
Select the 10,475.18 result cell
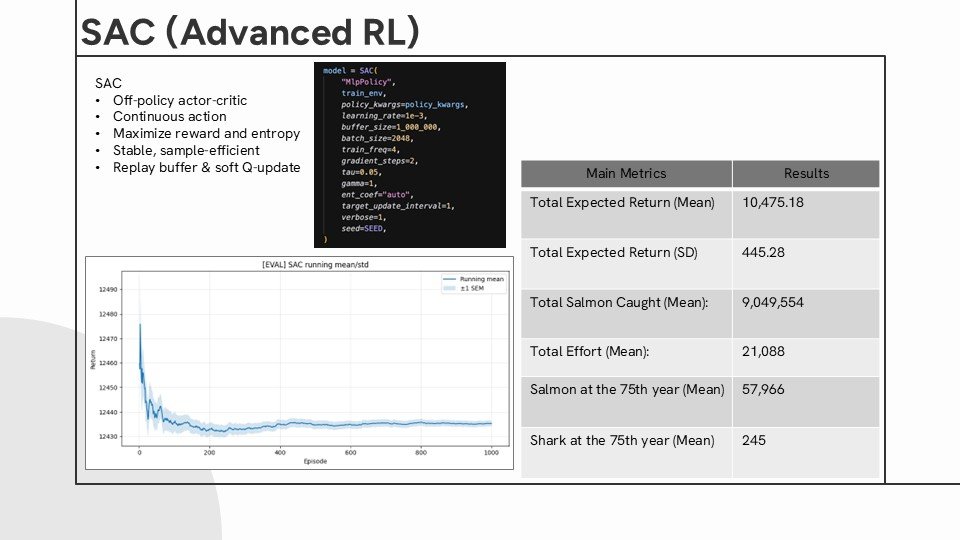[806, 214]
